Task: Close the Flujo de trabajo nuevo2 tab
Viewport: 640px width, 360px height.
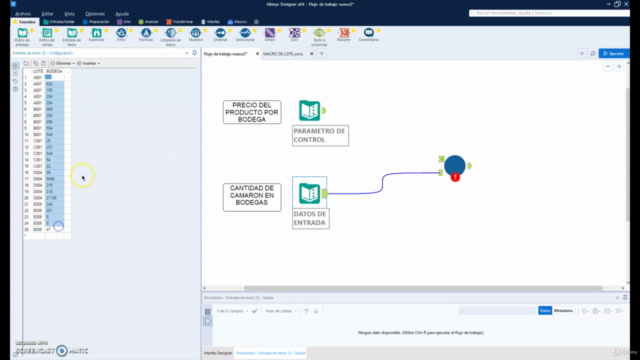Action: click(257, 54)
